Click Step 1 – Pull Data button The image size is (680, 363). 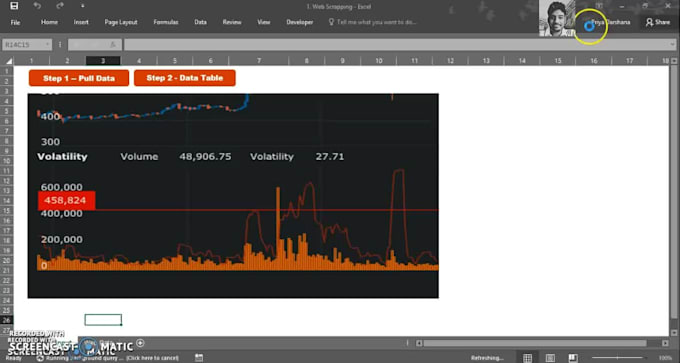pyautogui.click(x=79, y=78)
